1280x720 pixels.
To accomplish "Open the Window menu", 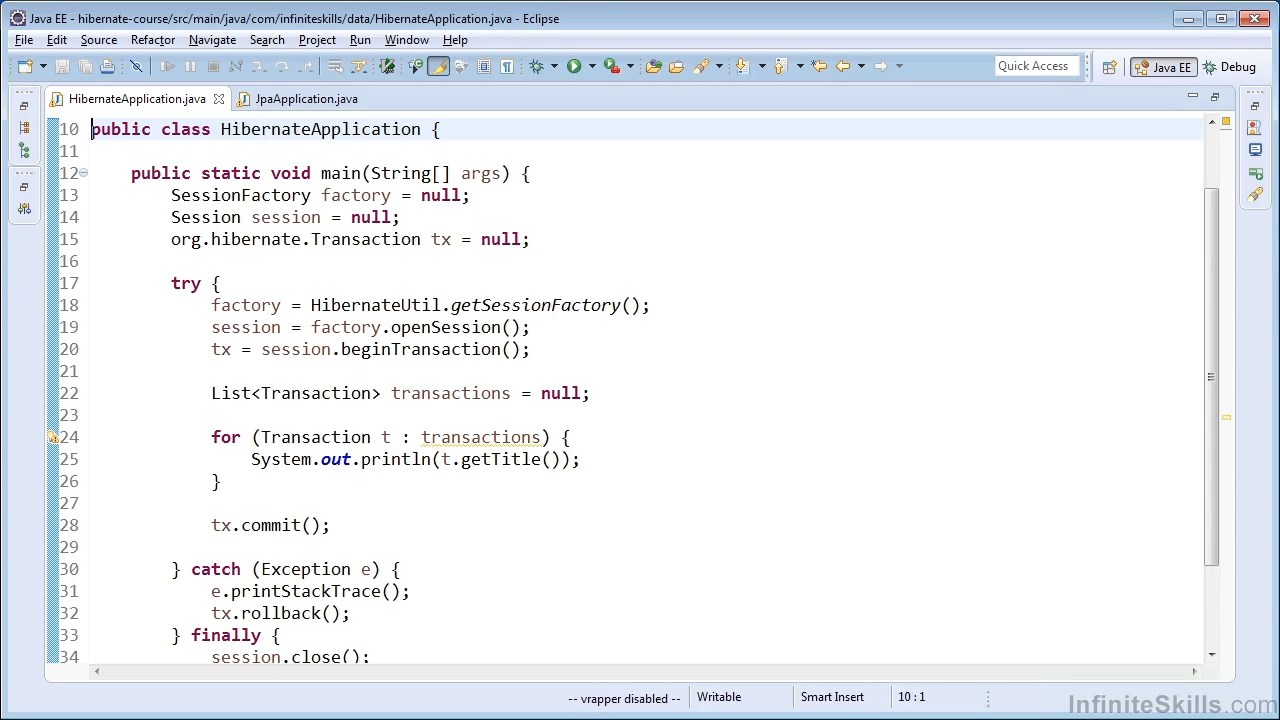I will click(407, 40).
